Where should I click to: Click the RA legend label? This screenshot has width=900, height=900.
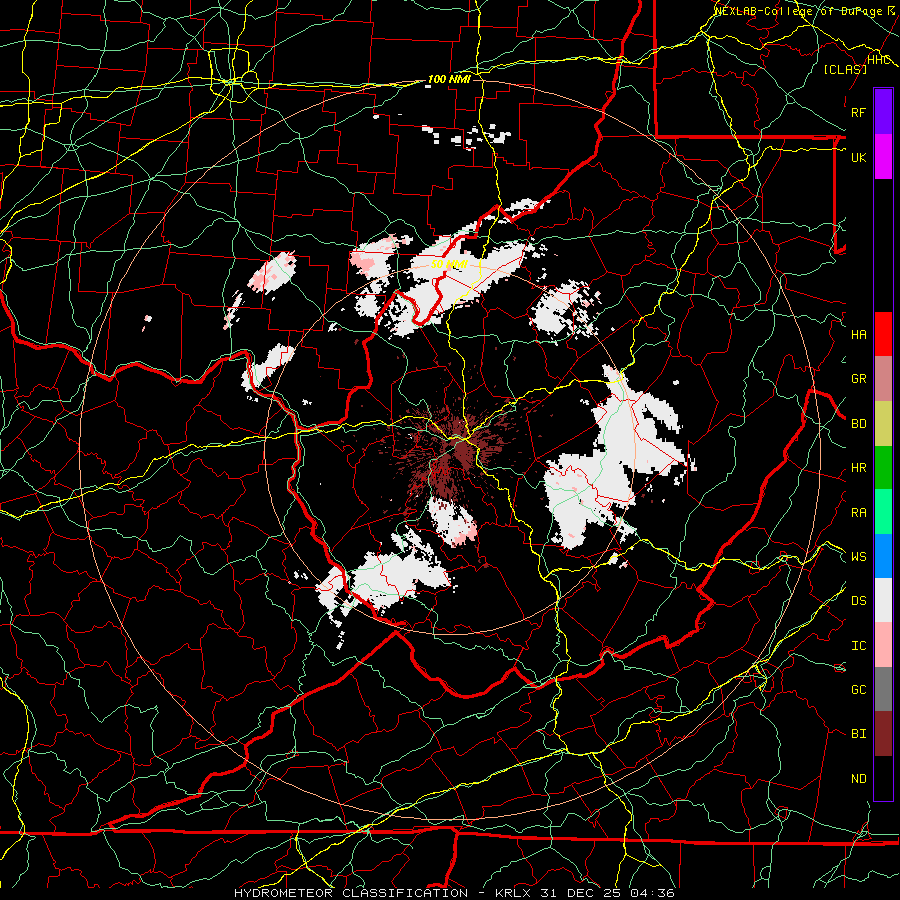pyautogui.click(x=858, y=512)
